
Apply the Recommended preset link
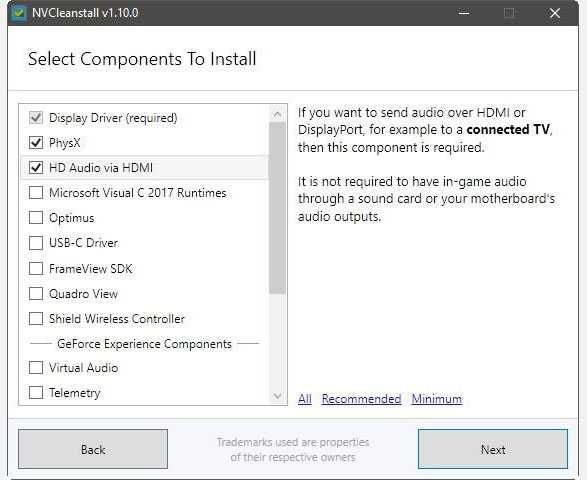point(361,399)
